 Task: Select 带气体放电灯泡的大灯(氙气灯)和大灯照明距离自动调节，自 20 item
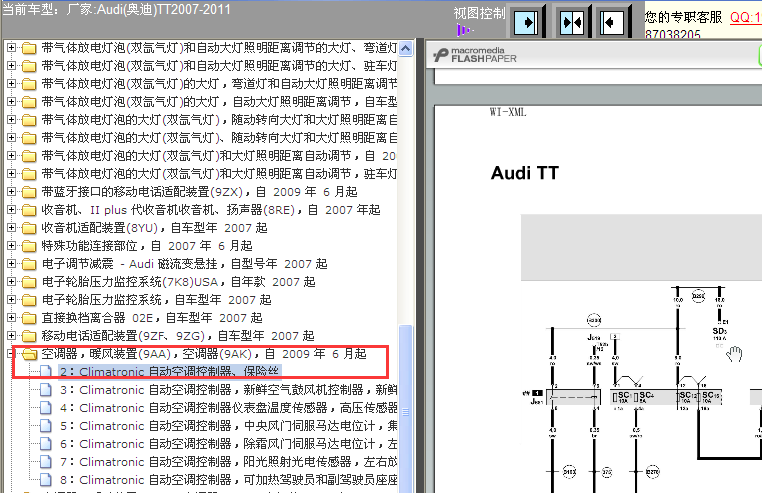(x=219, y=156)
